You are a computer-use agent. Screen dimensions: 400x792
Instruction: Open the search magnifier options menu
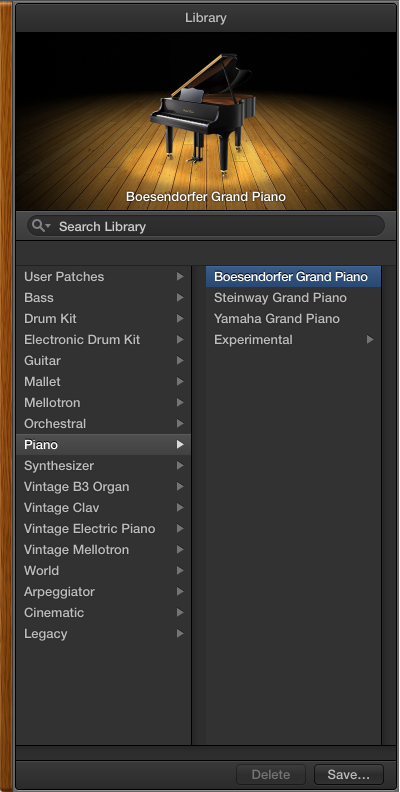(41, 226)
